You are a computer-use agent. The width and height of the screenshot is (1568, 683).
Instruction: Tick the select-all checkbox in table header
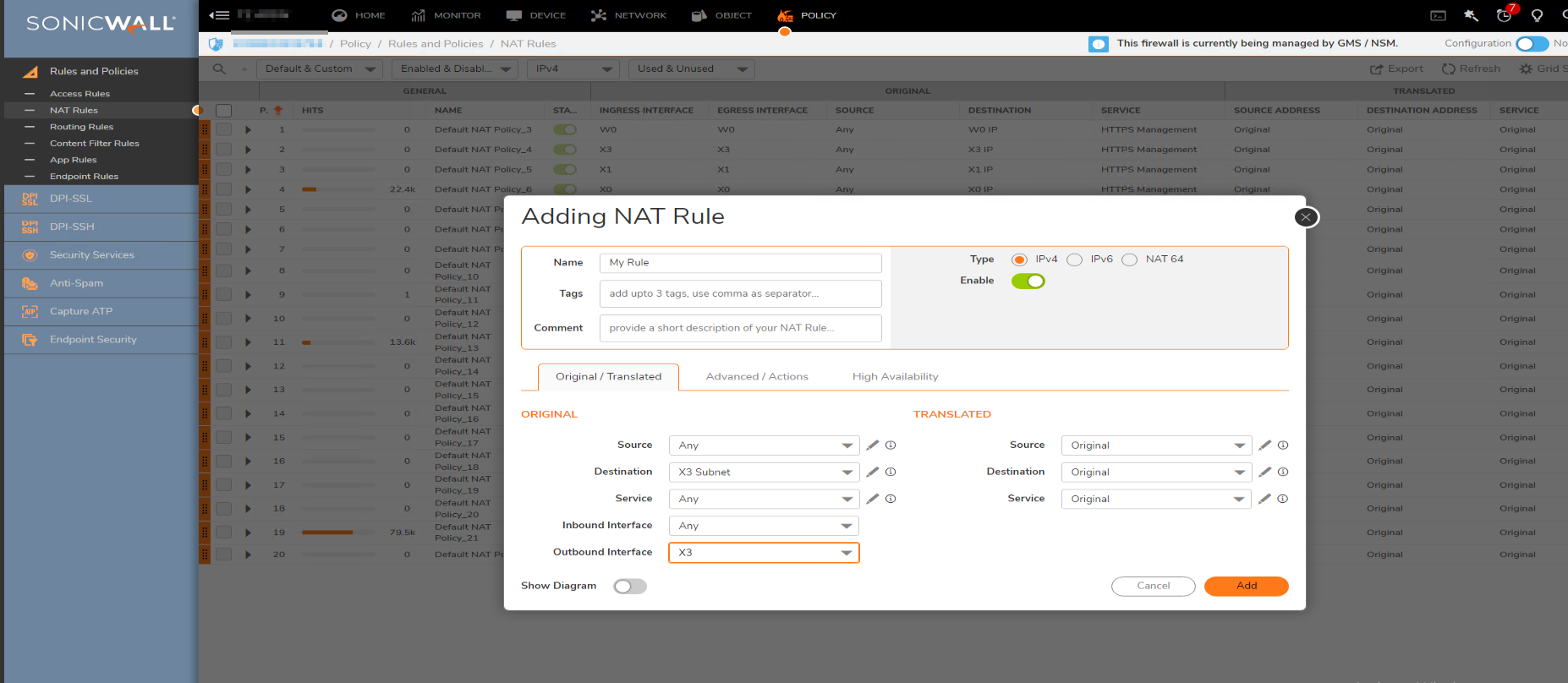click(x=224, y=110)
